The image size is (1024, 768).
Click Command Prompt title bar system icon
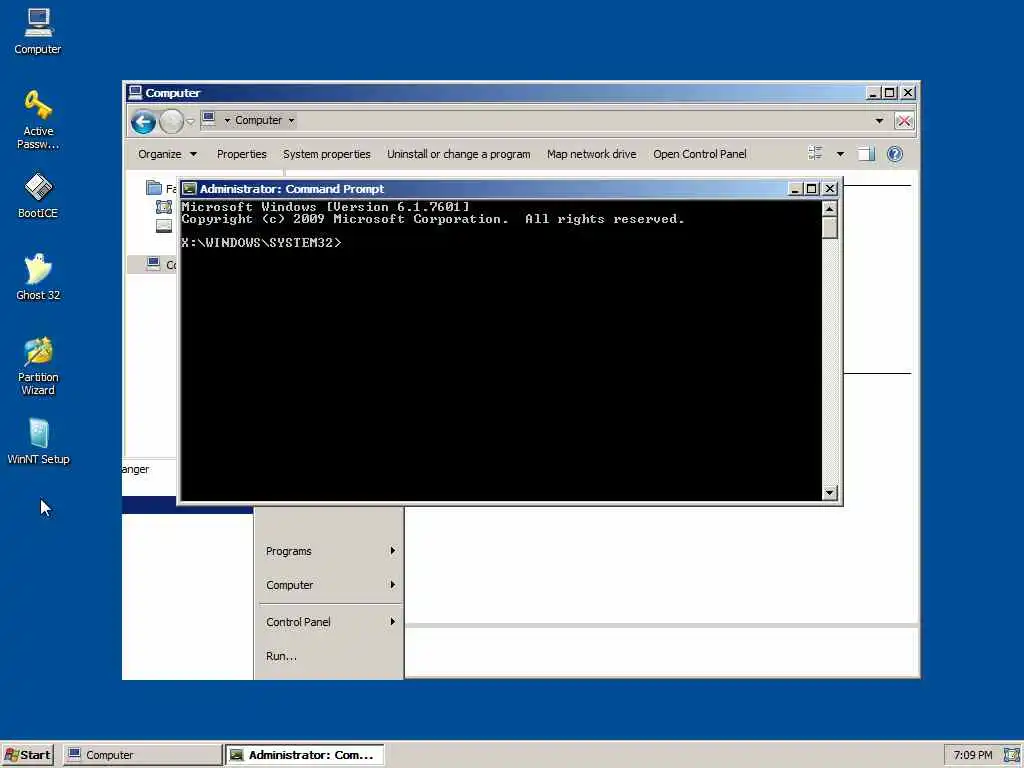[x=189, y=189]
